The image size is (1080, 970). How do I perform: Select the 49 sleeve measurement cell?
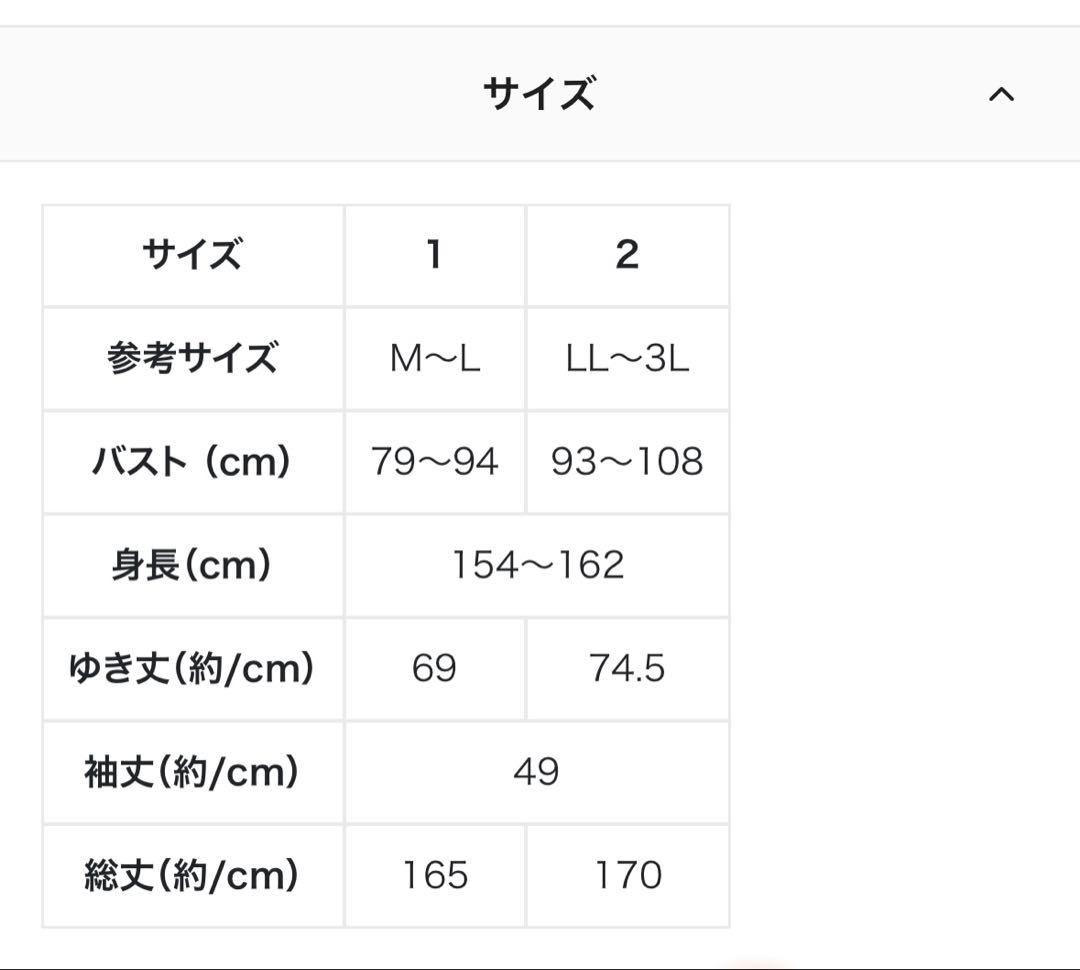[537, 772]
